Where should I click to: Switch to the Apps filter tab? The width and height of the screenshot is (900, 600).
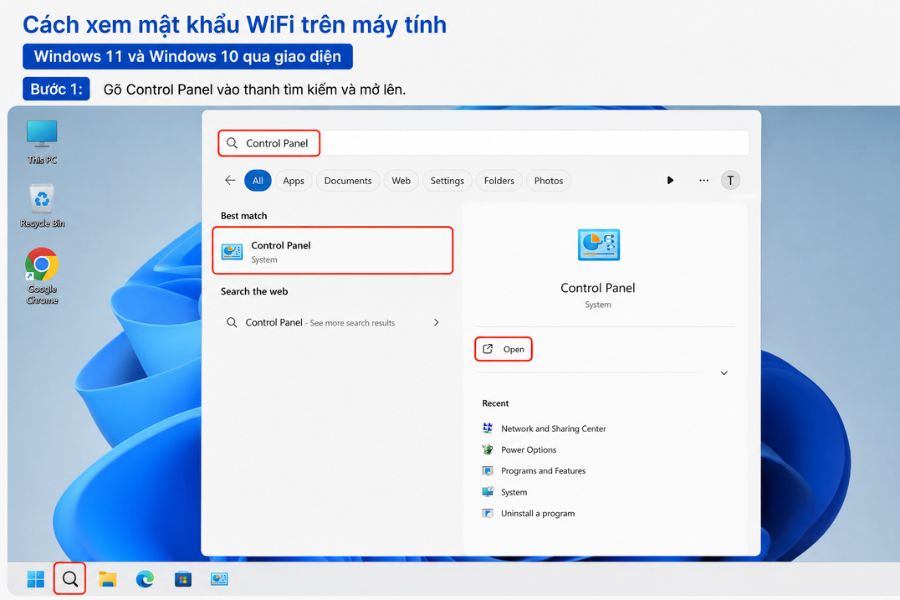(293, 180)
